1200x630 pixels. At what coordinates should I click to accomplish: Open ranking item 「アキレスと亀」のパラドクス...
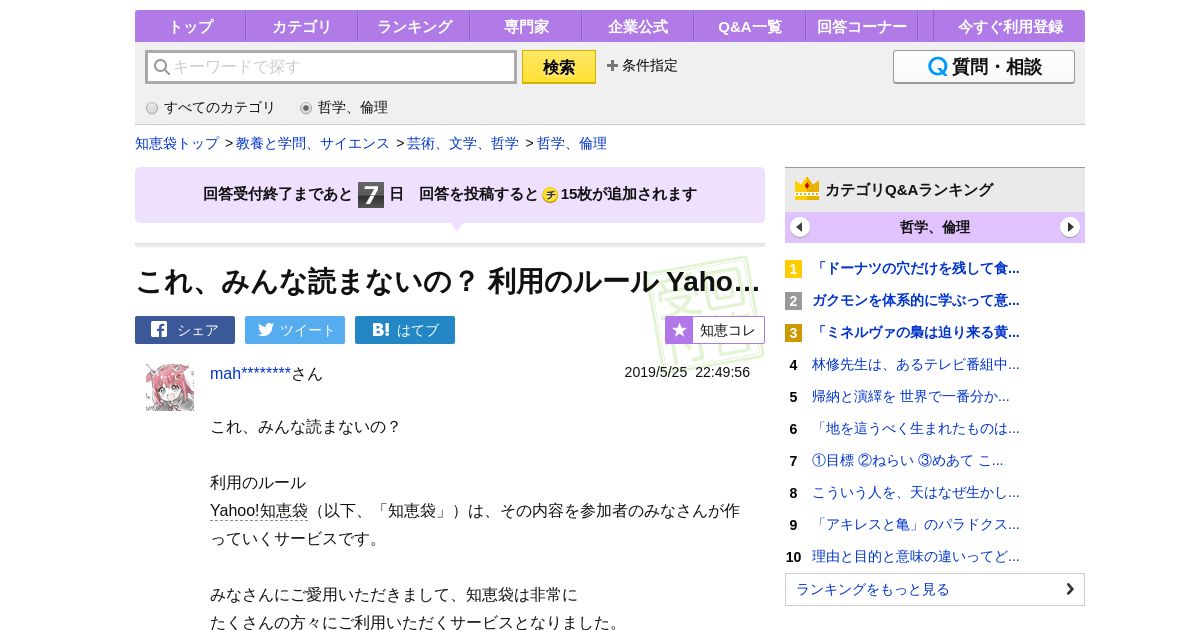[x=916, y=524]
